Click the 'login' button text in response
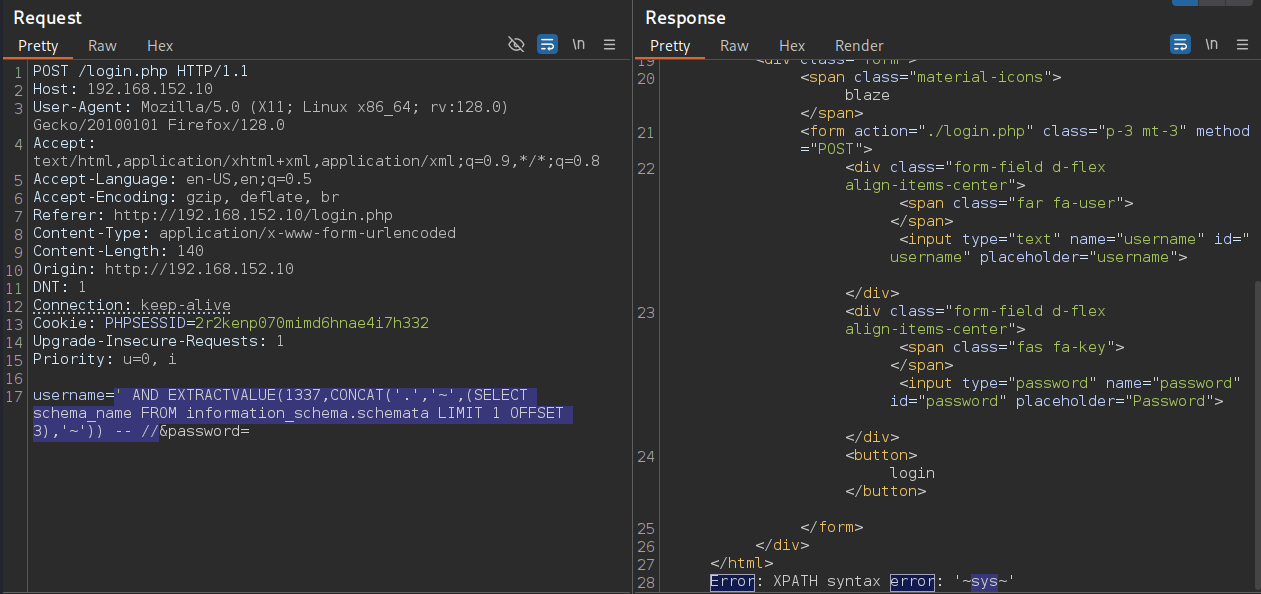The width and height of the screenshot is (1261, 594). click(912, 473)
